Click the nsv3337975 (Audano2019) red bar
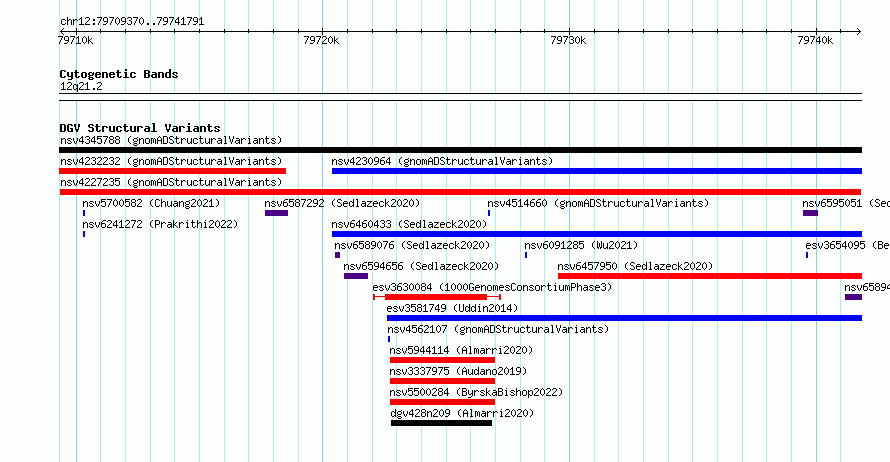 (x=442, y=381)
